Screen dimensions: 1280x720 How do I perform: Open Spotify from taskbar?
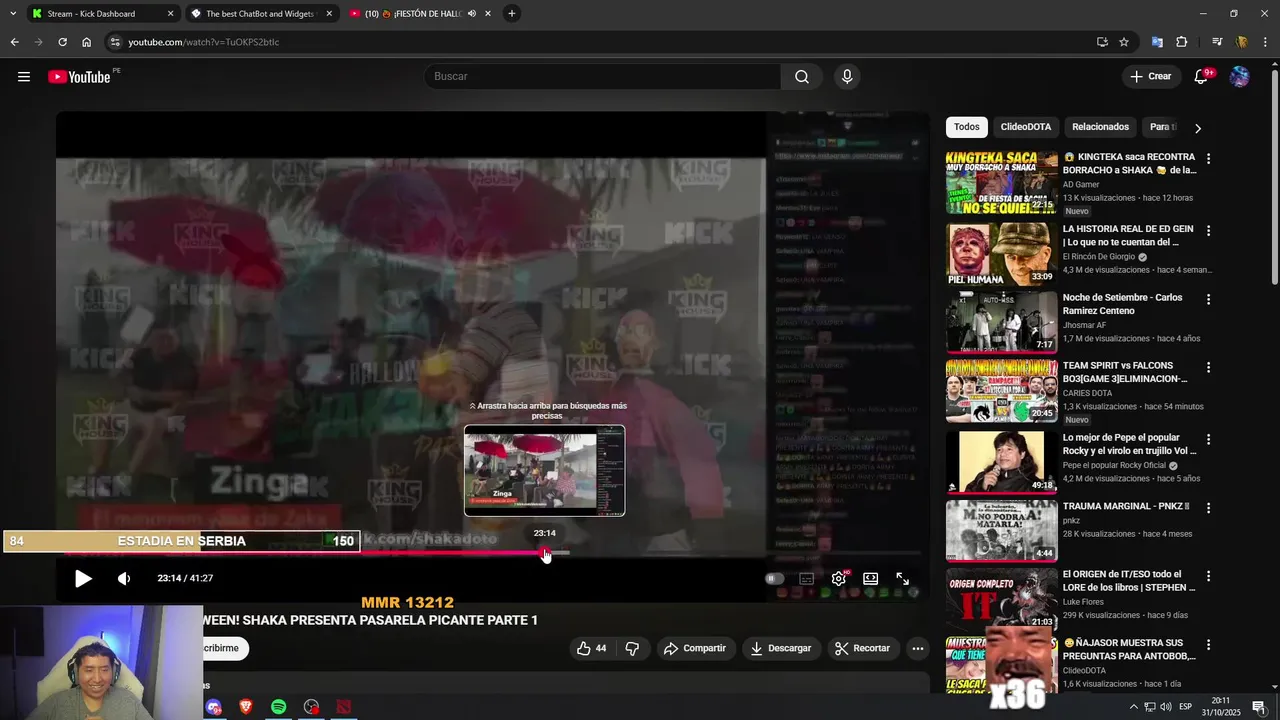[x=279, y=707]
